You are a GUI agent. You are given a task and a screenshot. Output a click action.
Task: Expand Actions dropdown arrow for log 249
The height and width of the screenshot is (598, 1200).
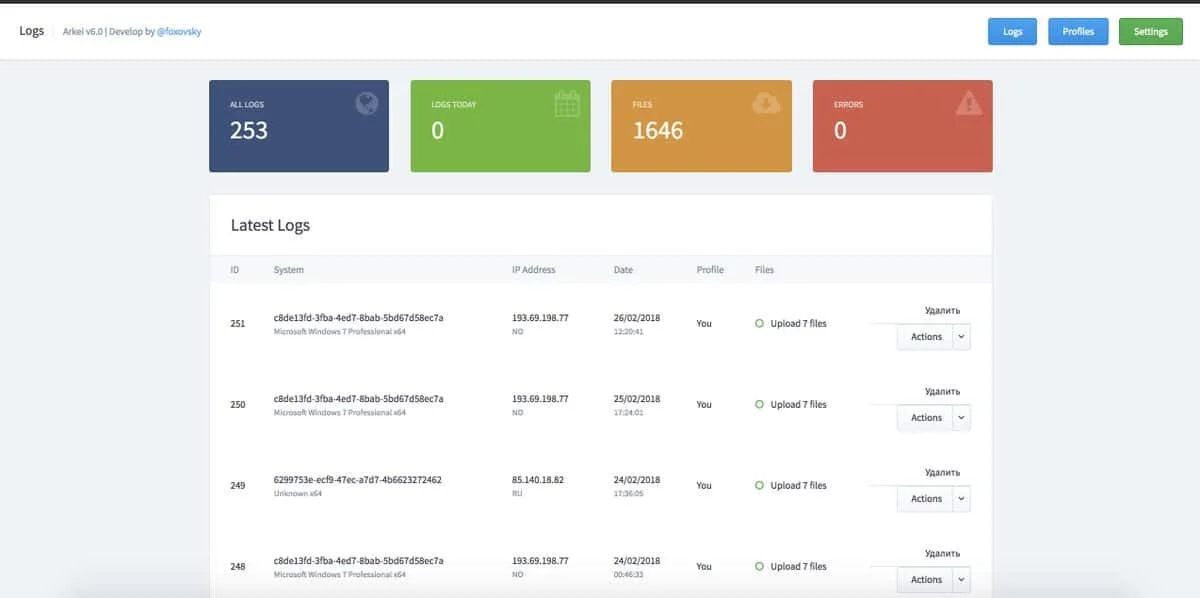962,499
